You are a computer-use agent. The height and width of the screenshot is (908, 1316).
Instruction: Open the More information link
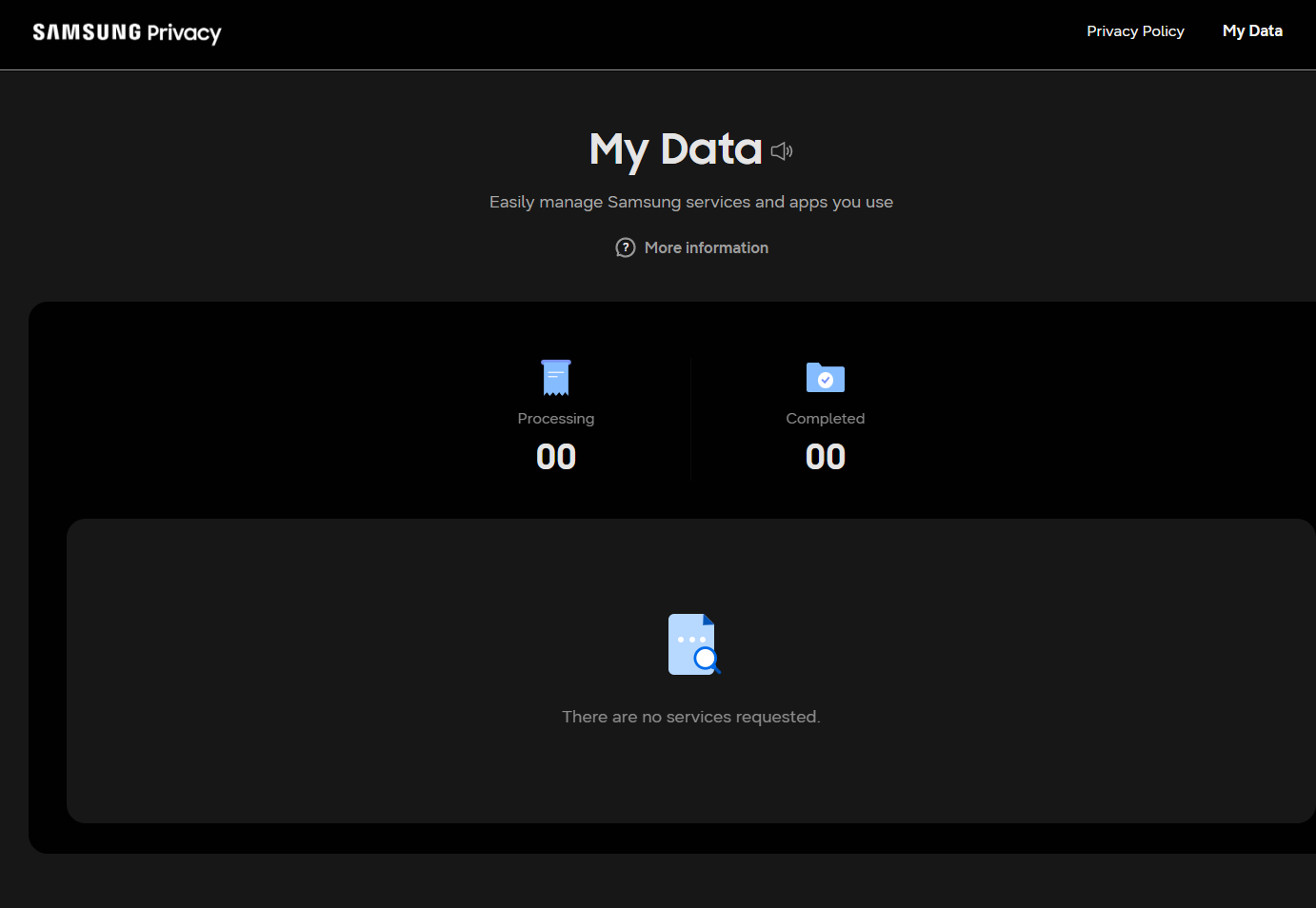[x=706, y=247]
